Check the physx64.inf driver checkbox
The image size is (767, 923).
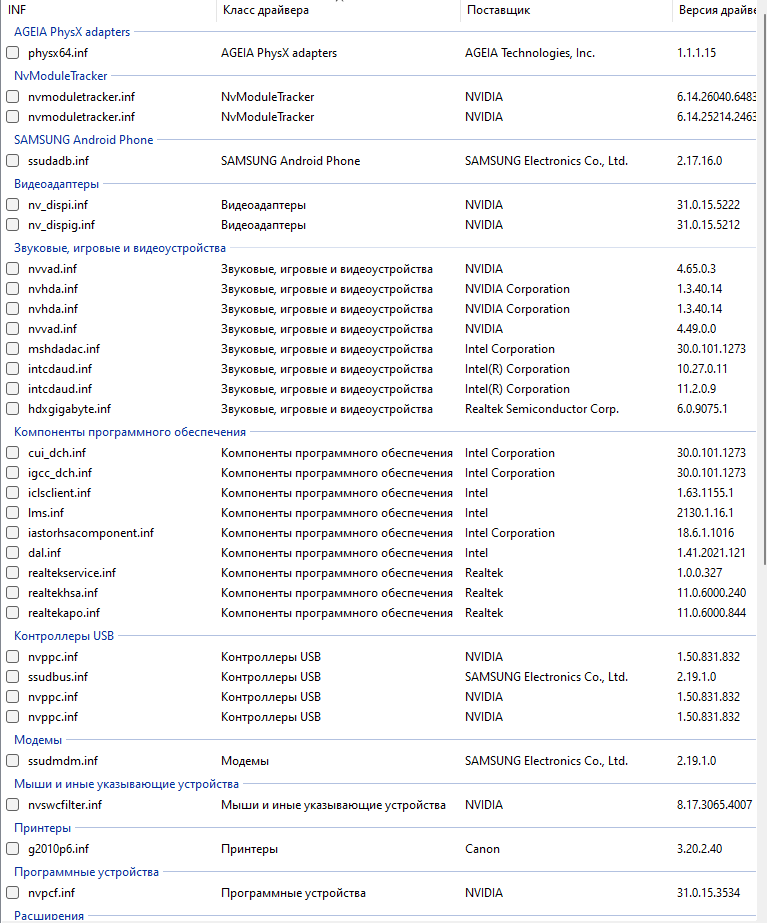click(x=12, y=53)
